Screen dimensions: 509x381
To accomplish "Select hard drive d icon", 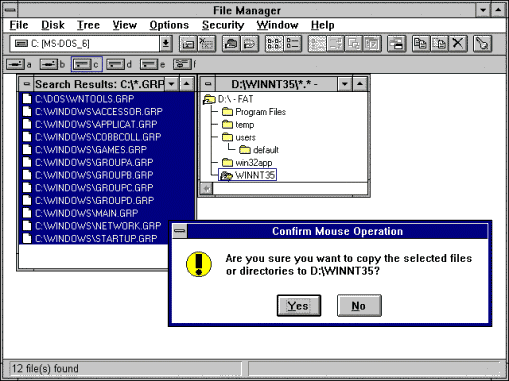I will (x=115, y=64).
